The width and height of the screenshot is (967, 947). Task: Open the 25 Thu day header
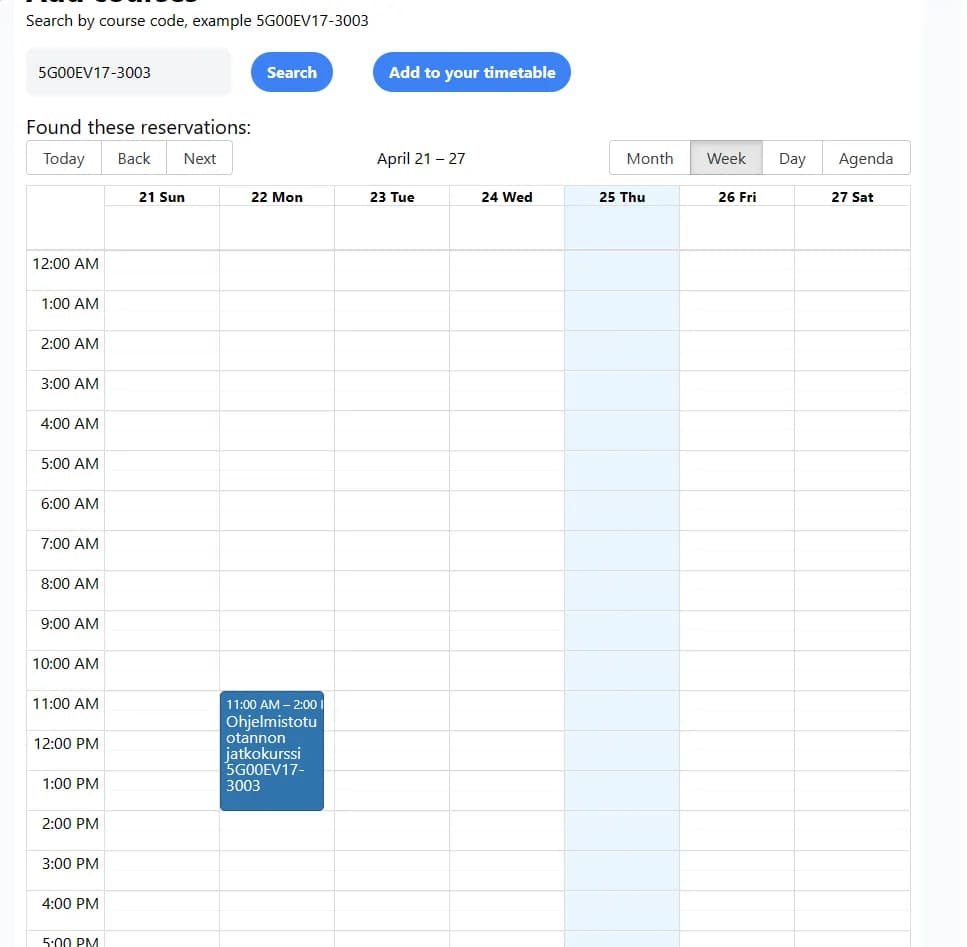622,197
